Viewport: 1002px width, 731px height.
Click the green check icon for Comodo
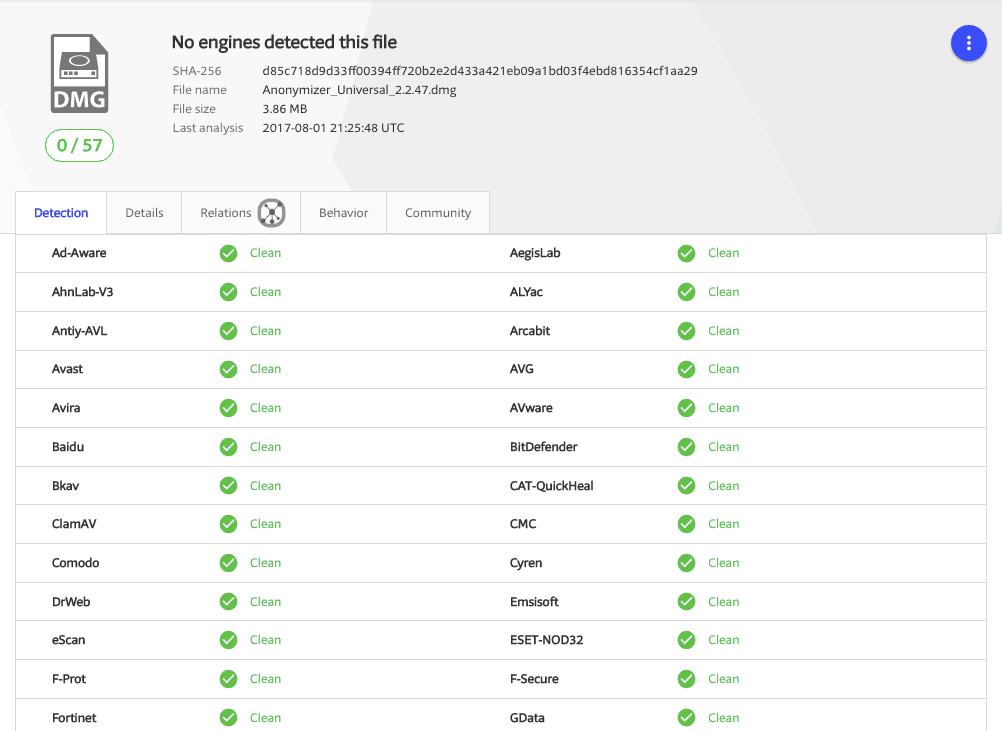point(228,563)
